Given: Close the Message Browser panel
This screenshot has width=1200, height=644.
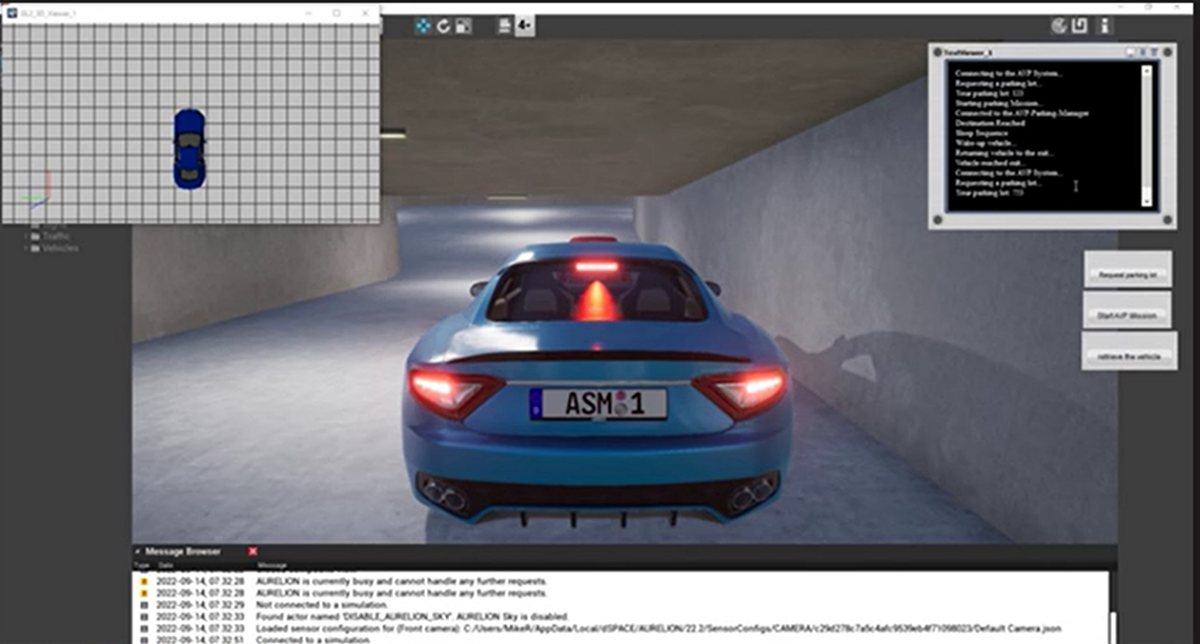Looking at the screenshot, I should [x=253, y=551].
